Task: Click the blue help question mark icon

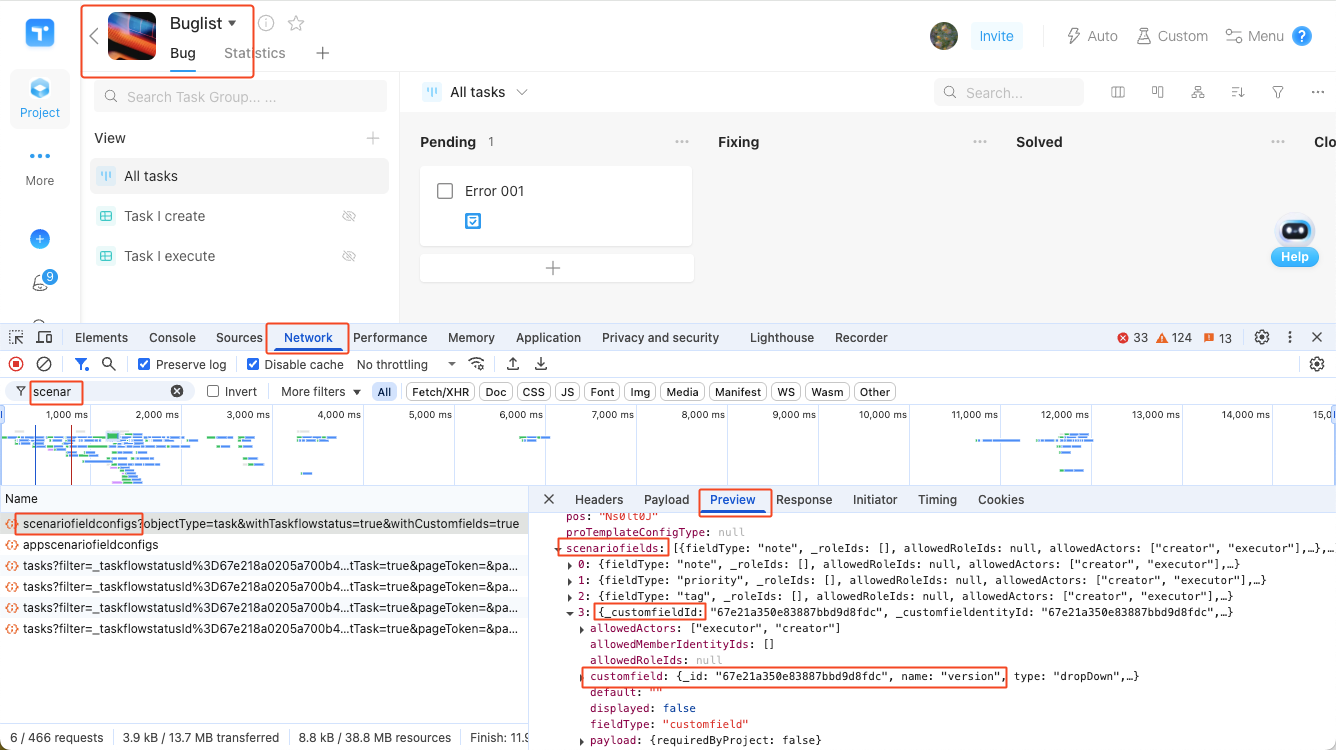Action: [1302, 36]
